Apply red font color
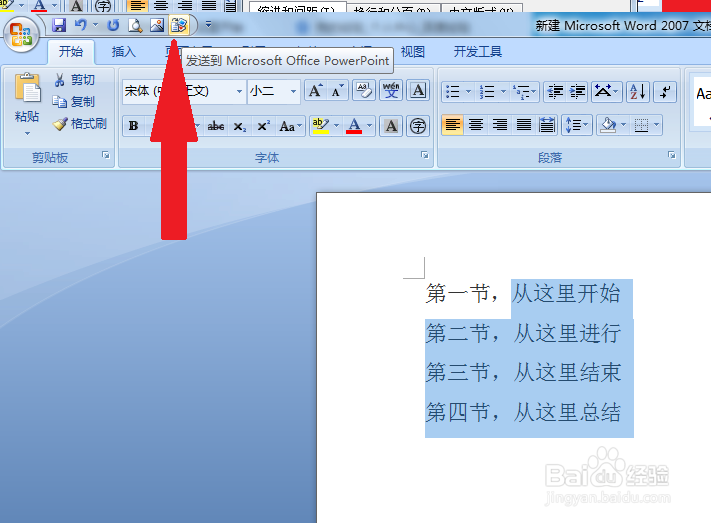Viewport: 711px width, 523px height. click(x=354, y=126)
